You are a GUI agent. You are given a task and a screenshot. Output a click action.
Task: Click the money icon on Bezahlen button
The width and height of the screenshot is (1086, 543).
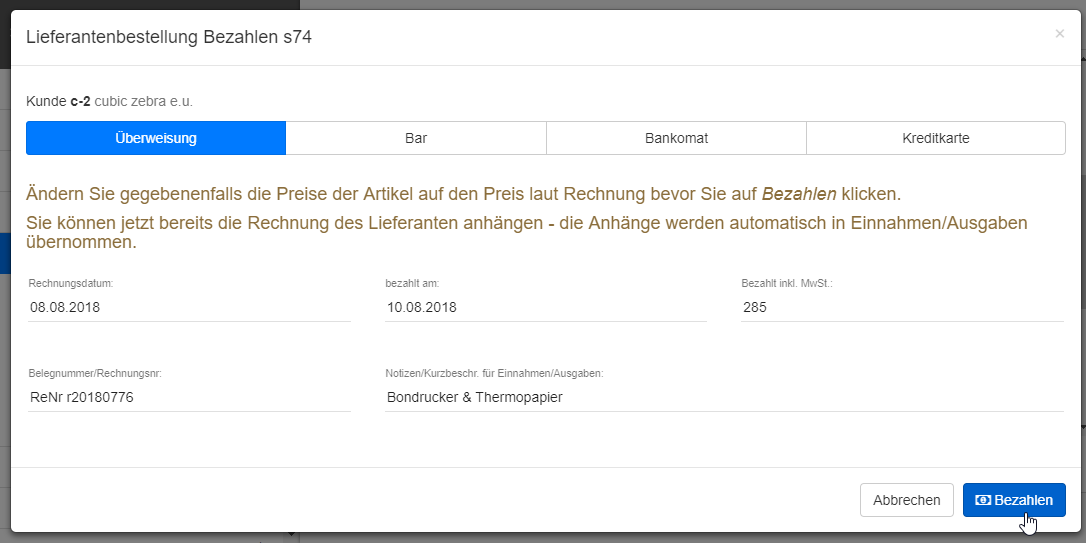[x=983, y=500]
